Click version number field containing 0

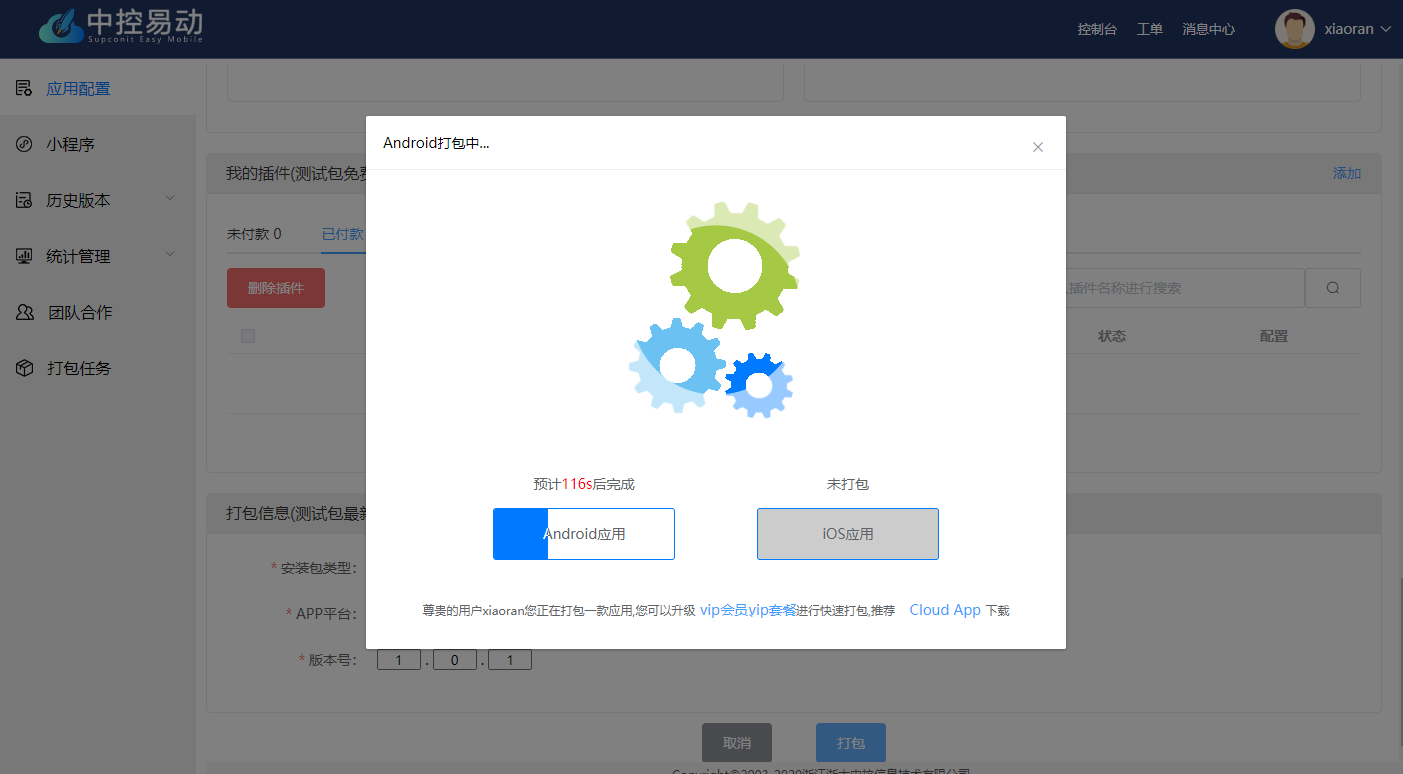pos(455,660)
